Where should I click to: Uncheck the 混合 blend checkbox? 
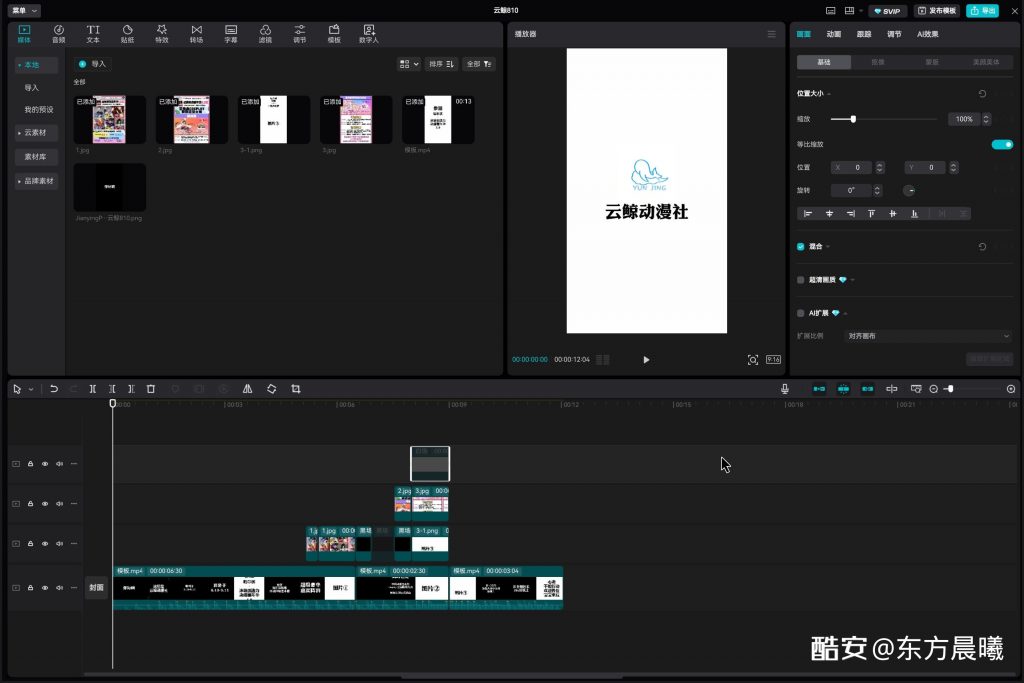click(801, 247)
